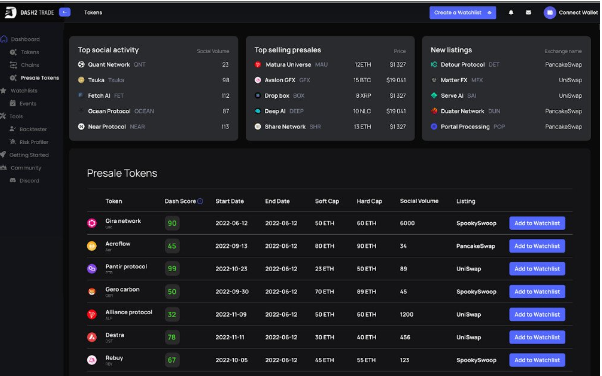Expand the Create a Watchlist dropdown
Screen dimensions: 602x376
(489, 12)
